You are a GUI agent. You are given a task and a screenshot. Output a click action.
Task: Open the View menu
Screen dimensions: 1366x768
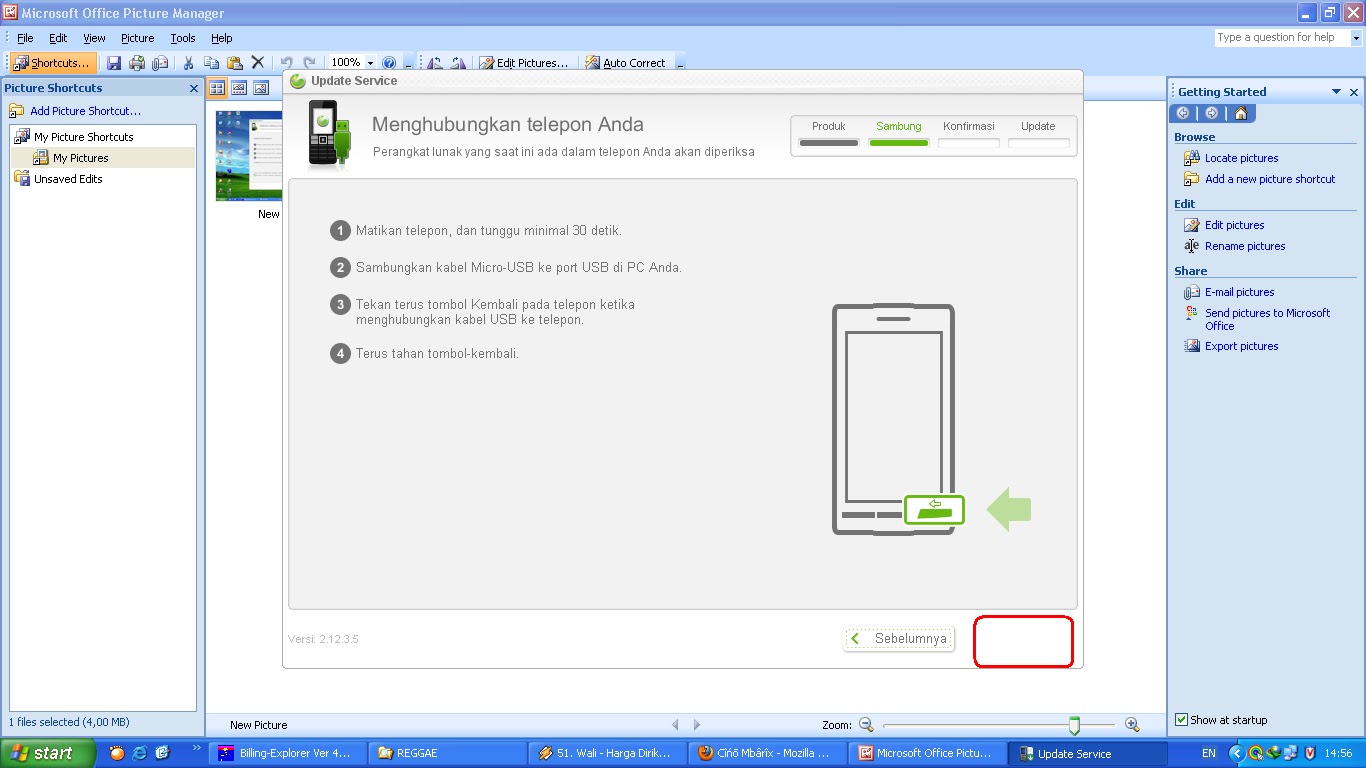tap(94, 38)
